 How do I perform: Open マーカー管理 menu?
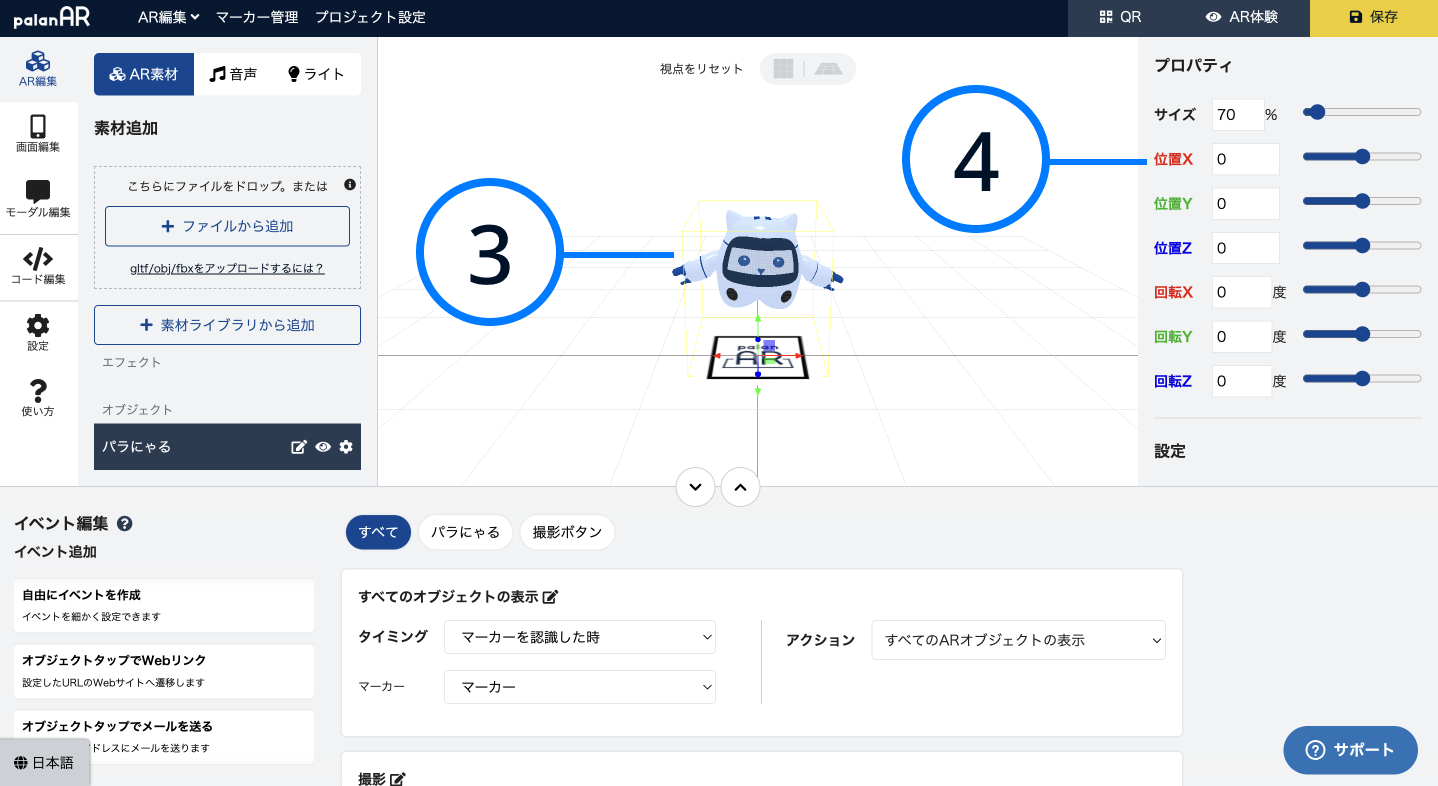pos(257,17)
